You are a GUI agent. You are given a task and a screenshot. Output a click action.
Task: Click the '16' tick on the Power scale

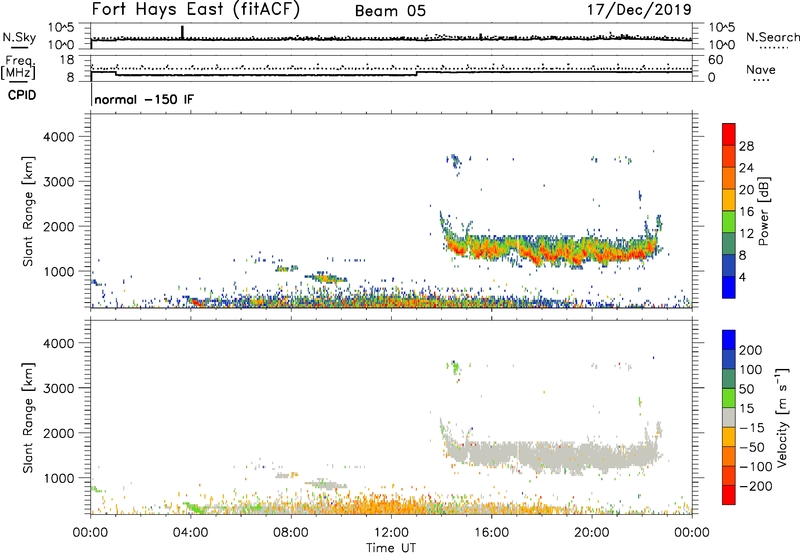[746, 212]
